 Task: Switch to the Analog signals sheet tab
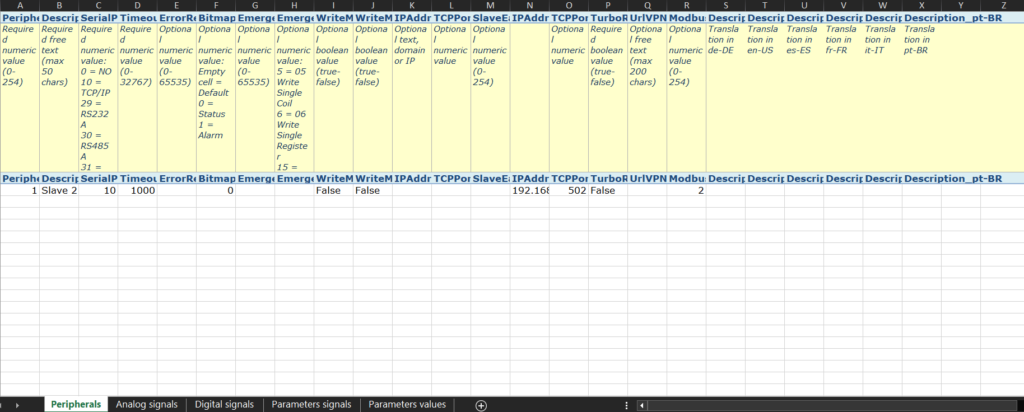147,405
